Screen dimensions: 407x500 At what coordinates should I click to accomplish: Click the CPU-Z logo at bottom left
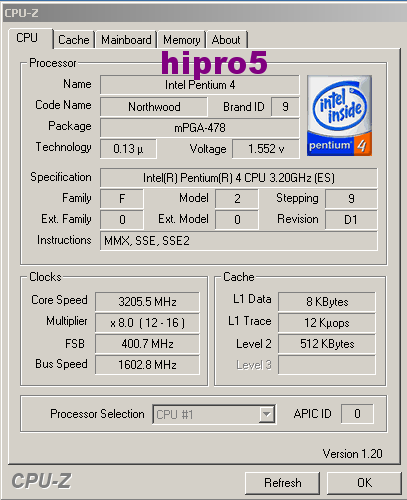click(41, 481)
